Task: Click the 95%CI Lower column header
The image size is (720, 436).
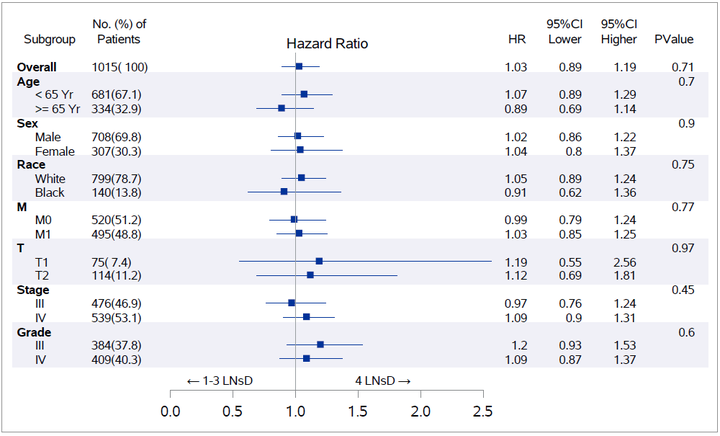Action: click(x=564, y=32)
